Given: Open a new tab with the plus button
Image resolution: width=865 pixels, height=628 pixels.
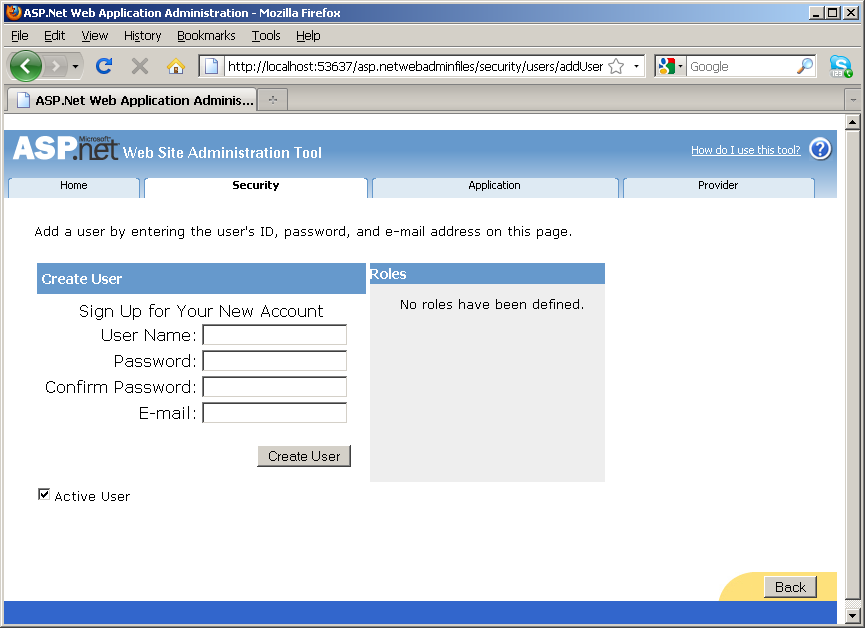Looking at the screenshot, I should pos(273,100).
